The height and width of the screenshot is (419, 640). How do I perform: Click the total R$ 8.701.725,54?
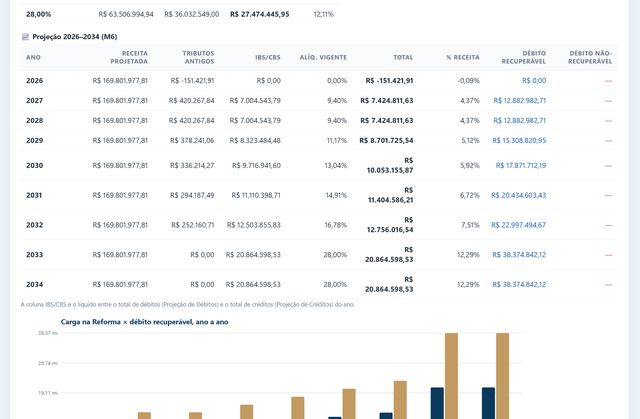pos(386,141)
